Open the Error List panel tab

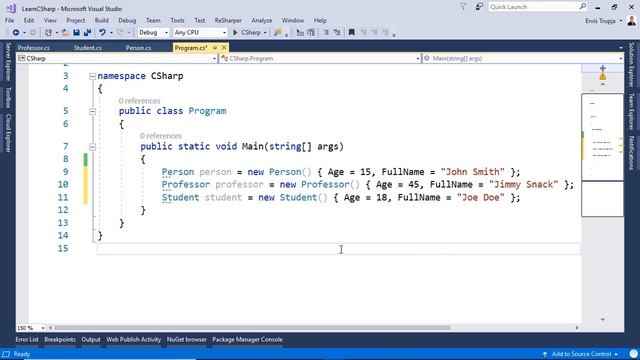click(27, 339)
